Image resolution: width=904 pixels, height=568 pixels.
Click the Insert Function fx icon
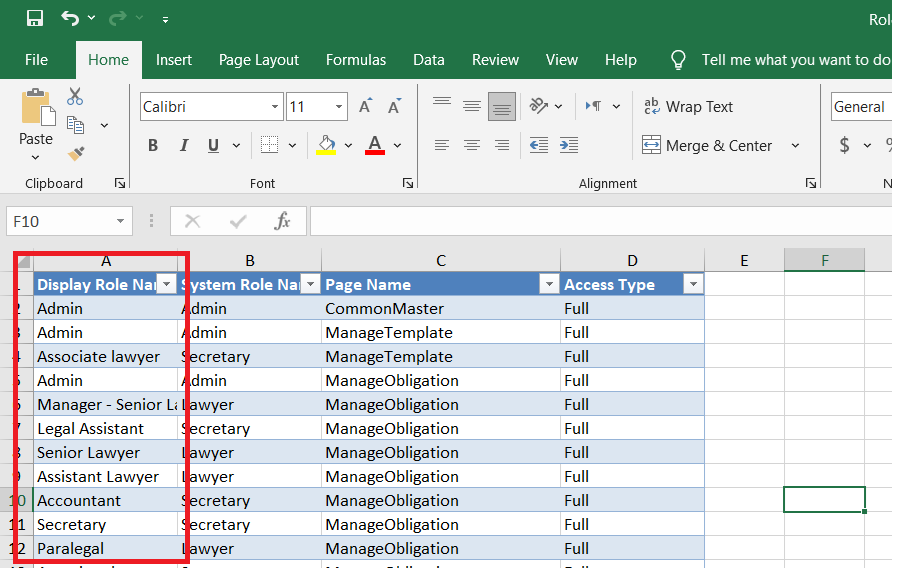point(282,221)
